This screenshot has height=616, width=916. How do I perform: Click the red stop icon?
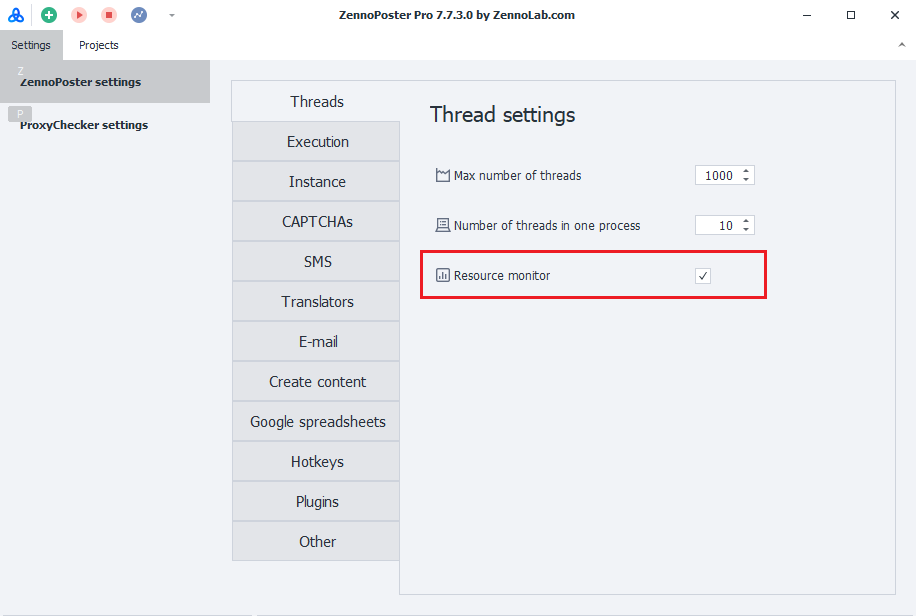[109, 15]
